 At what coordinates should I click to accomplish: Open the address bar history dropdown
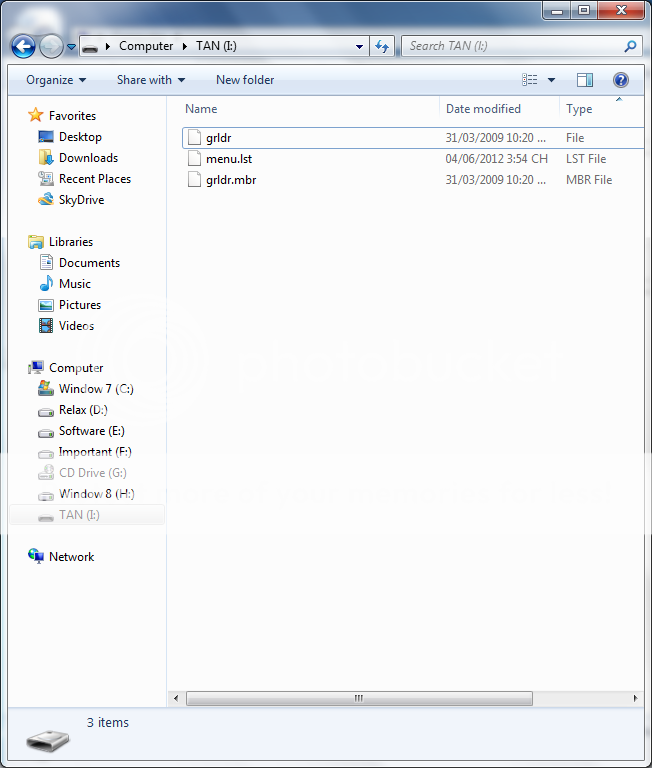pos(360,46)
